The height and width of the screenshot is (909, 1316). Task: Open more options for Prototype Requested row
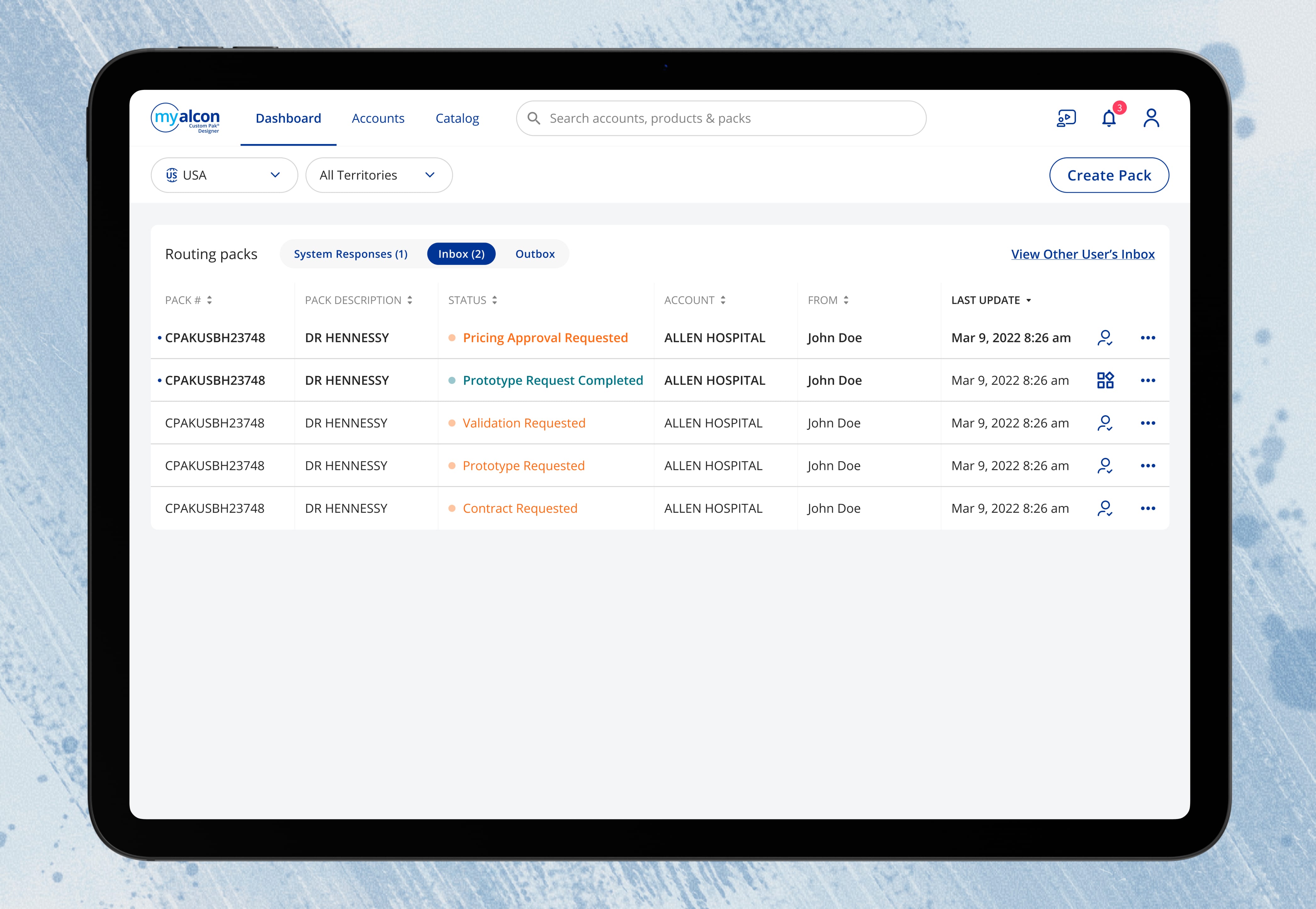click(x=1148, y=466)
